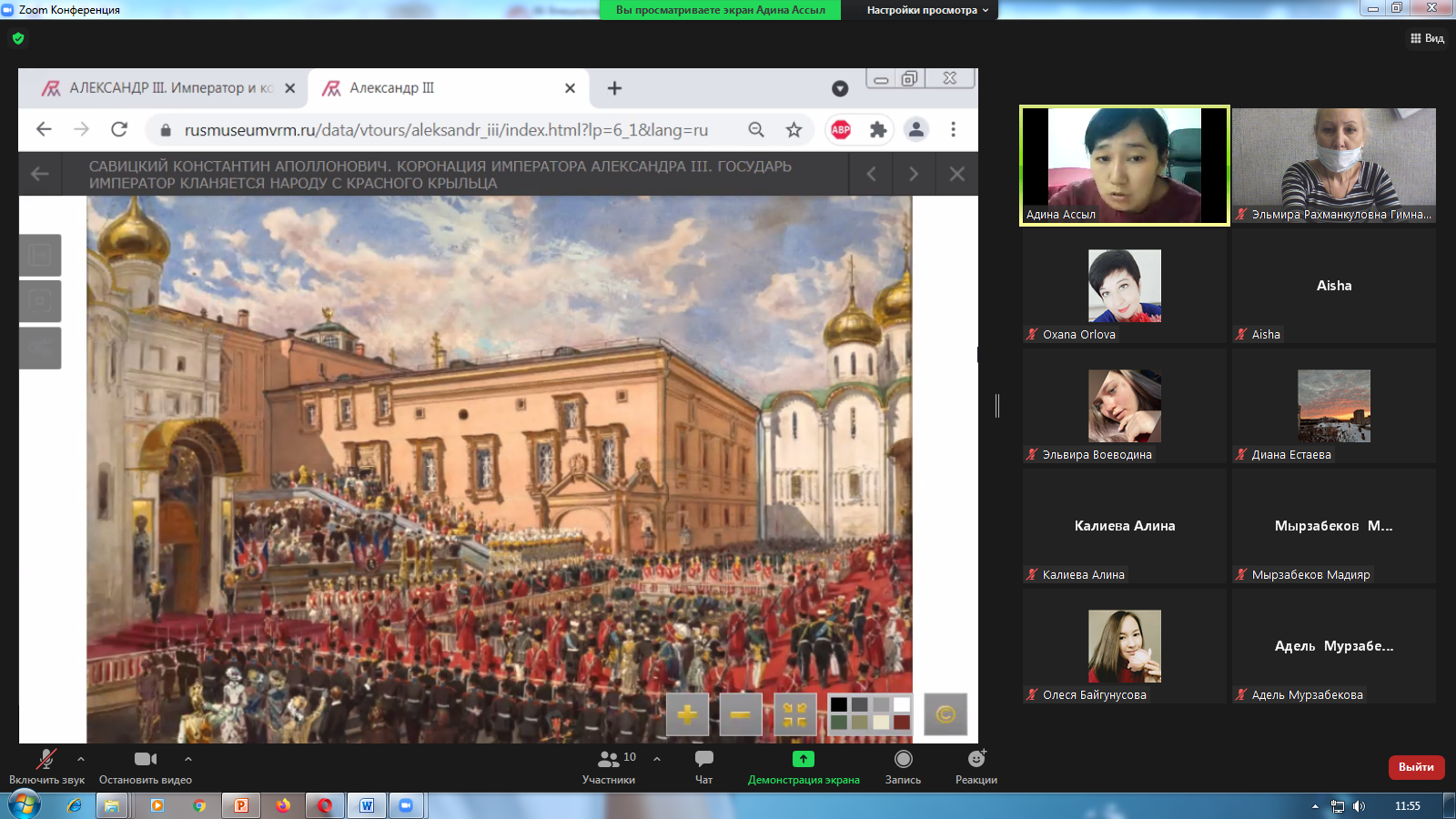
Task: Click the 'Вы просматриваете экран Адина Ассыл' banner
Action: [x=721, y=10]
